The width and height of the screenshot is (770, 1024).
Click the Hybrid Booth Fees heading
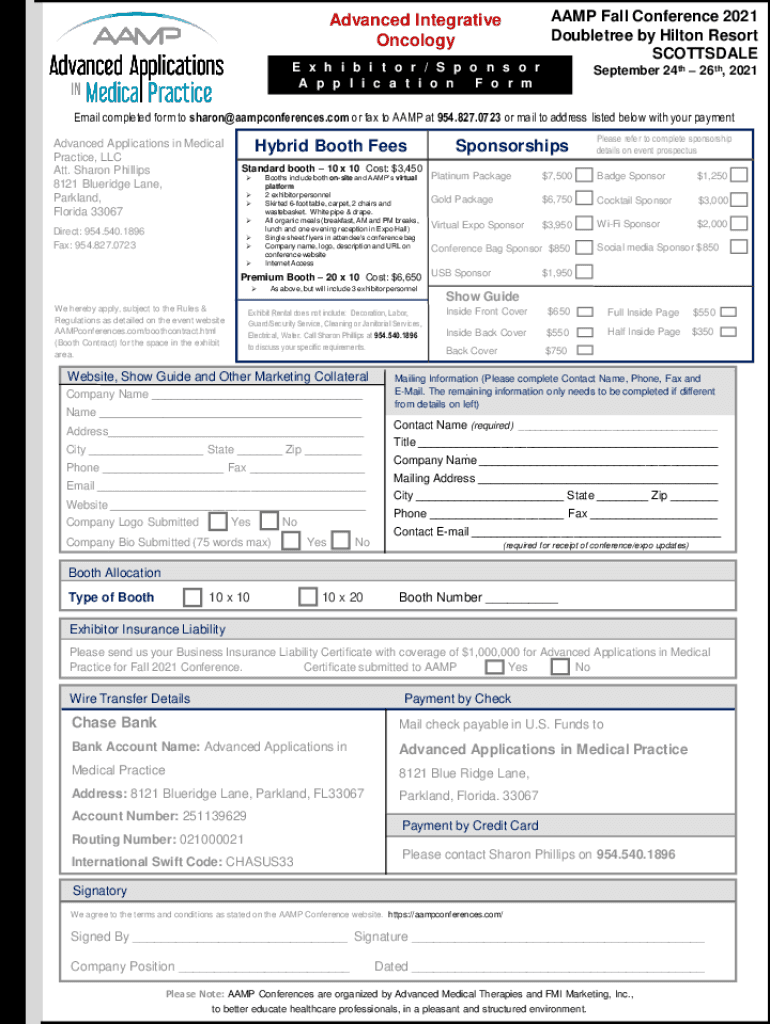[331, 146]
